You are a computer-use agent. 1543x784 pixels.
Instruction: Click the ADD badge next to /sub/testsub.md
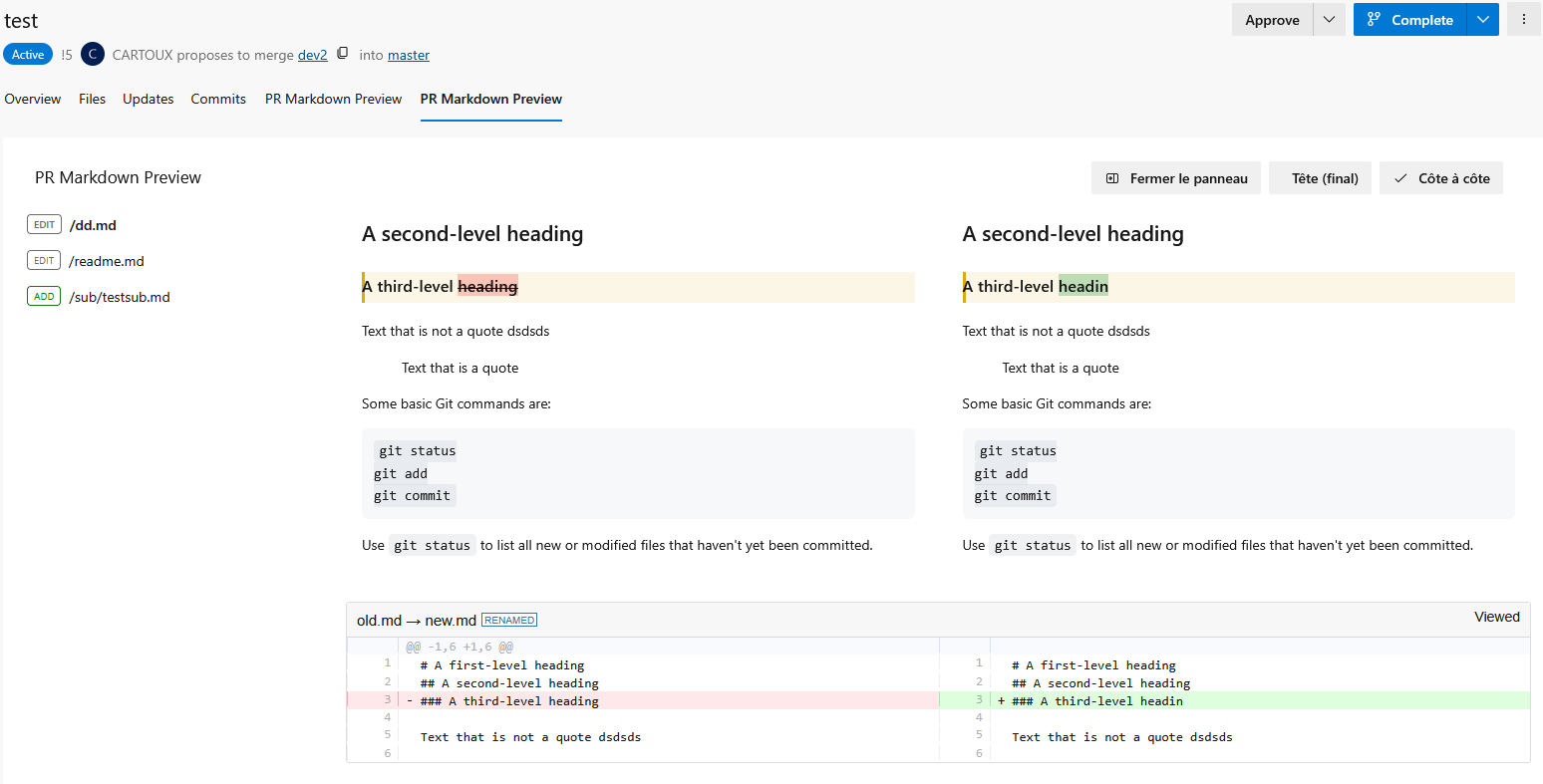tap(44, 297)
